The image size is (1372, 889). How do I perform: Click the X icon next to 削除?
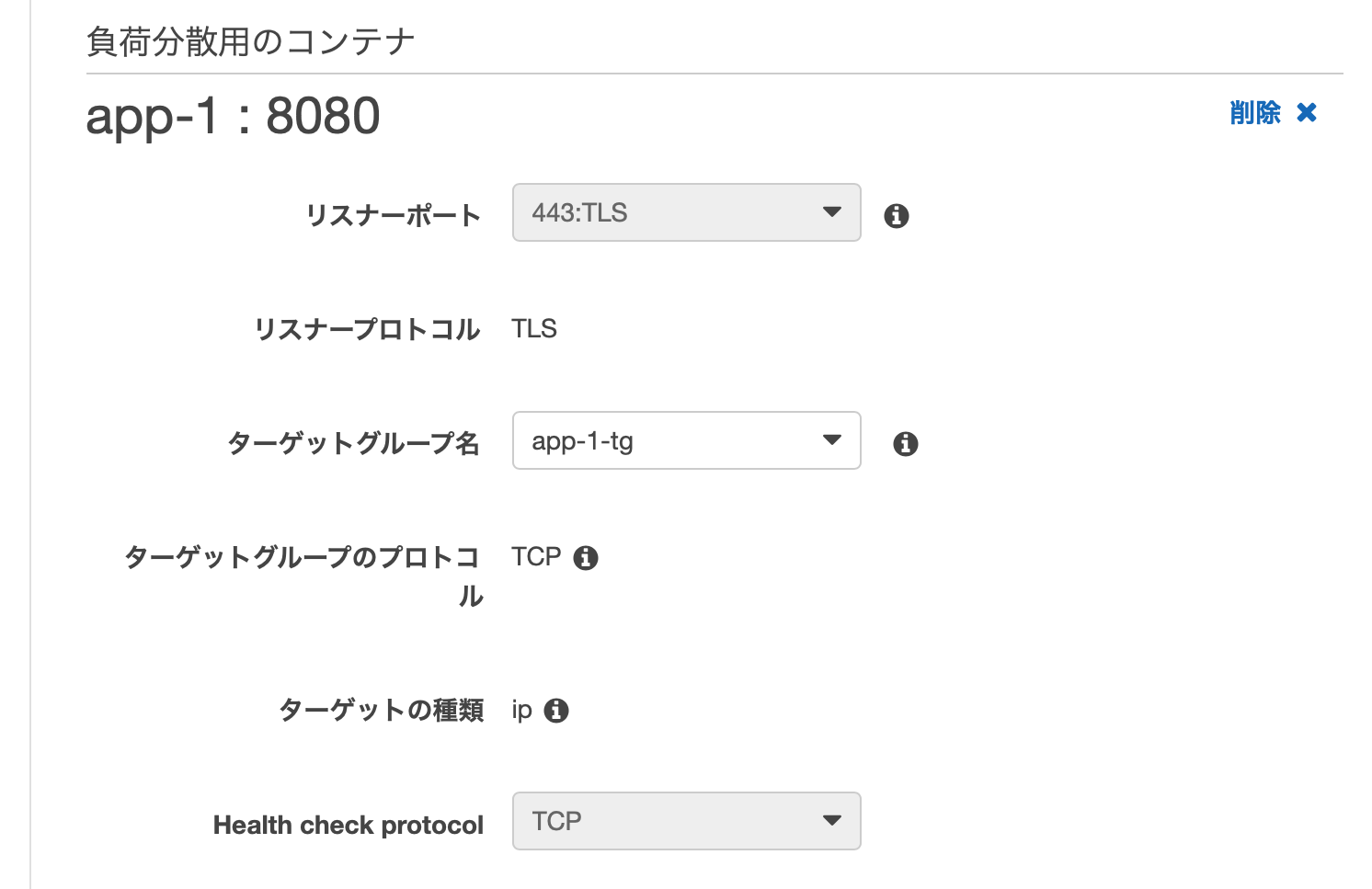[x=1306, y=112]
